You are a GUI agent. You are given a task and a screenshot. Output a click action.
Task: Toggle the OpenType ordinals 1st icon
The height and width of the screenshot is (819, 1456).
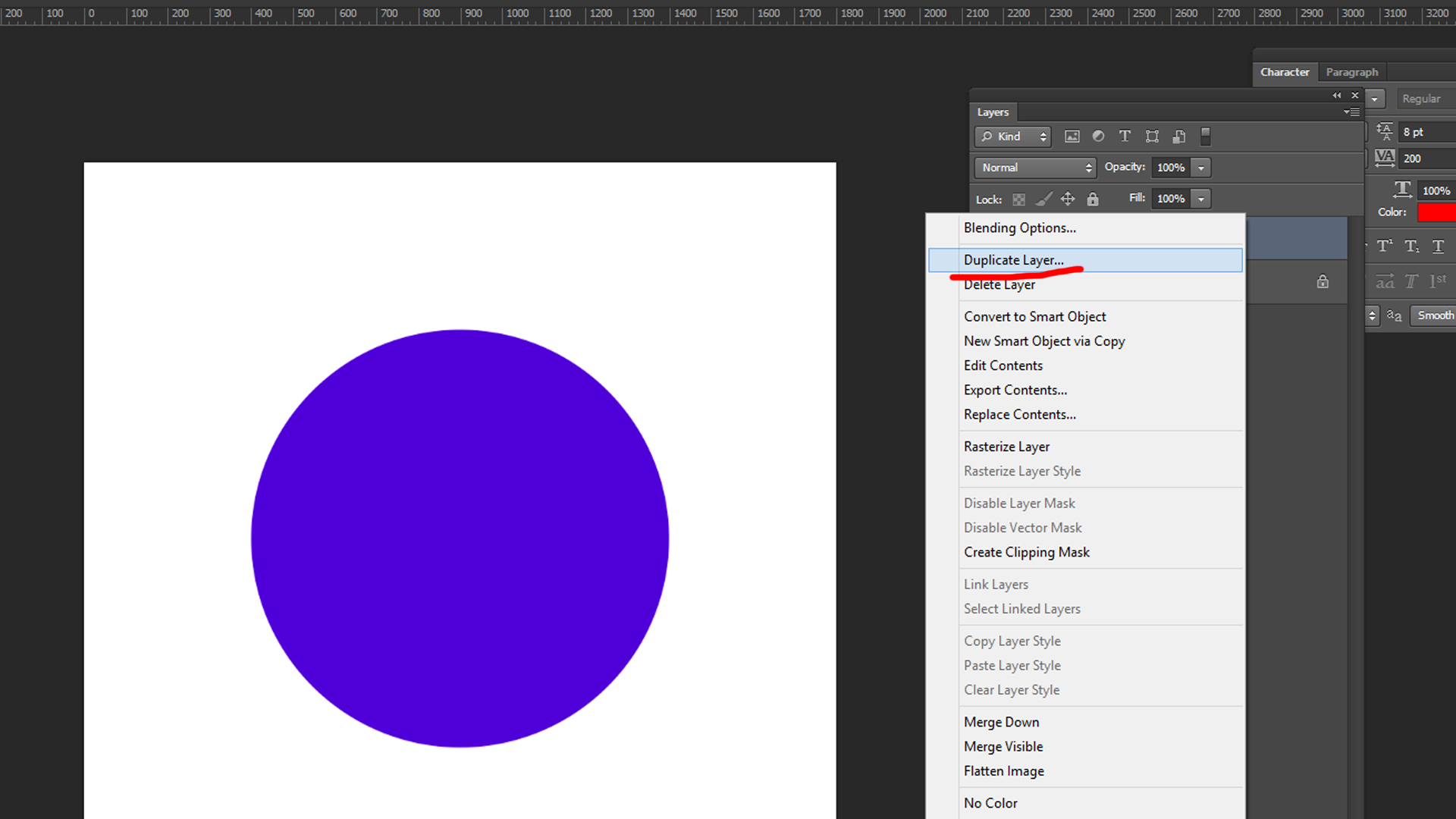tap(1438, 281)
